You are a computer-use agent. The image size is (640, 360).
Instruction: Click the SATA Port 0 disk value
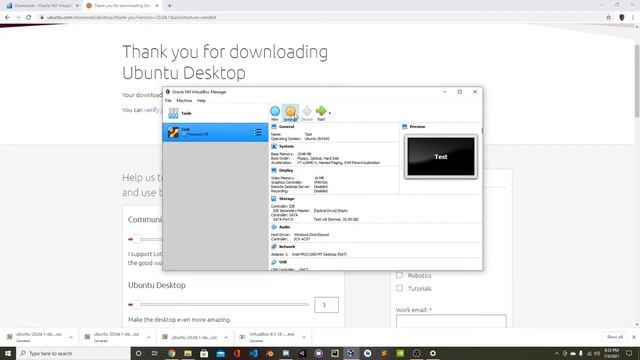click(x=336, y=219)
